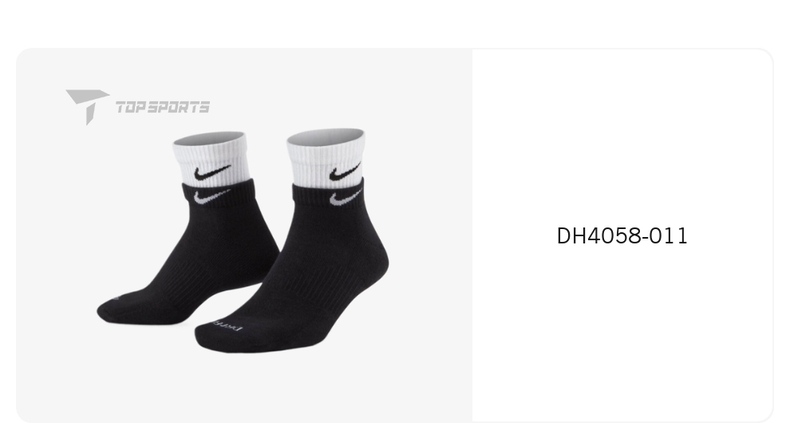Click white Nike swoosh on right black sock

click(346, 197)
